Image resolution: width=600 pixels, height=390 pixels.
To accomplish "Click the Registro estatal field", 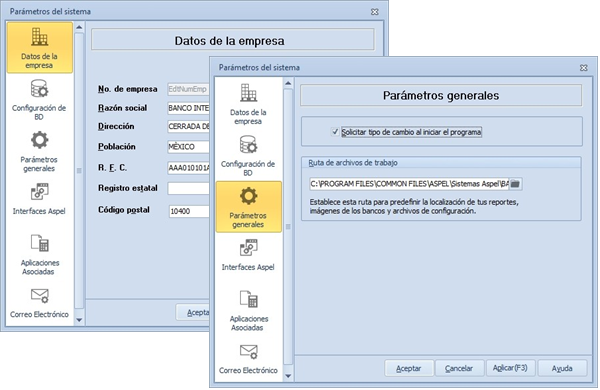I will (x=188, y=188).
